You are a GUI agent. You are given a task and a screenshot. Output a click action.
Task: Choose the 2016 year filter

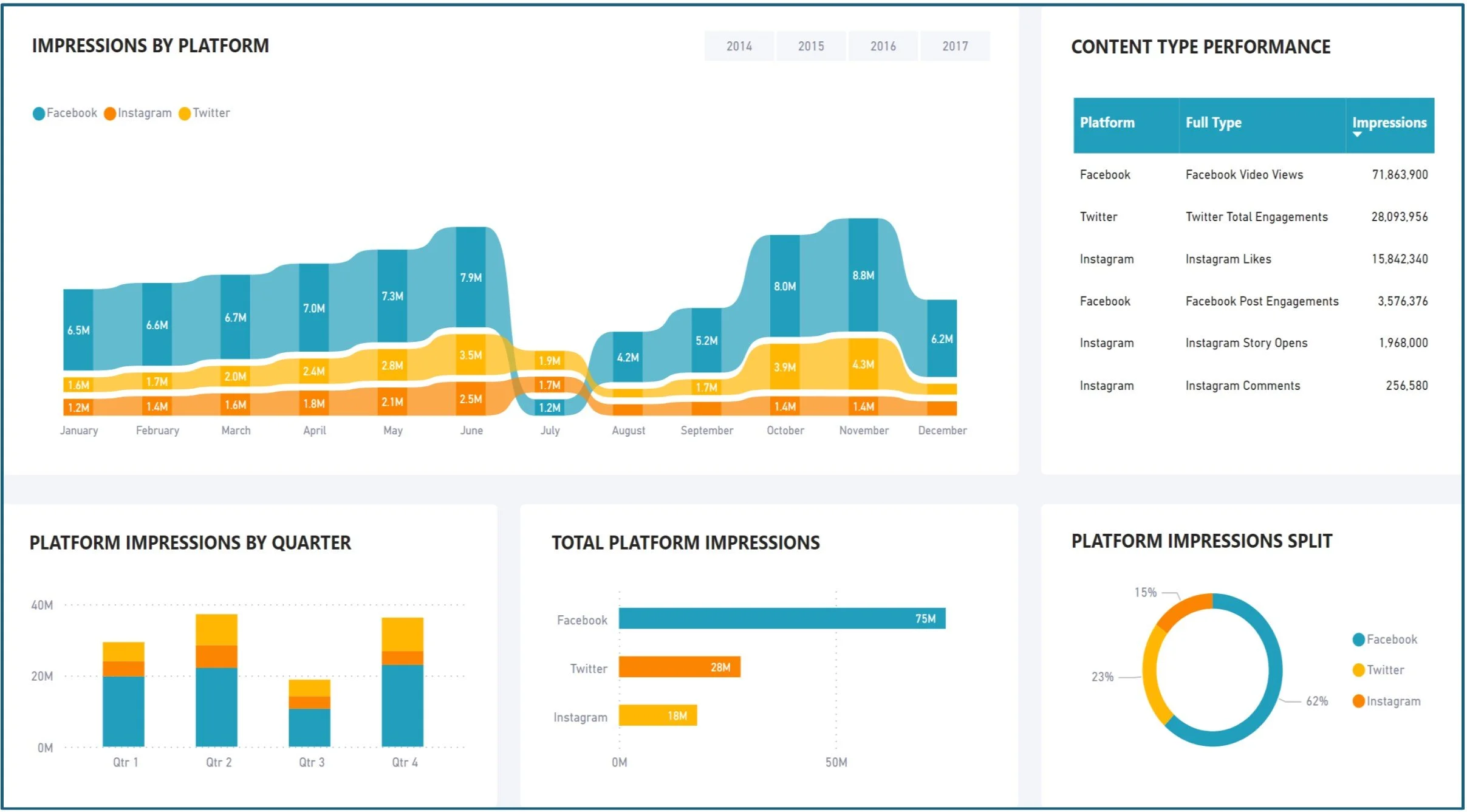883,46
